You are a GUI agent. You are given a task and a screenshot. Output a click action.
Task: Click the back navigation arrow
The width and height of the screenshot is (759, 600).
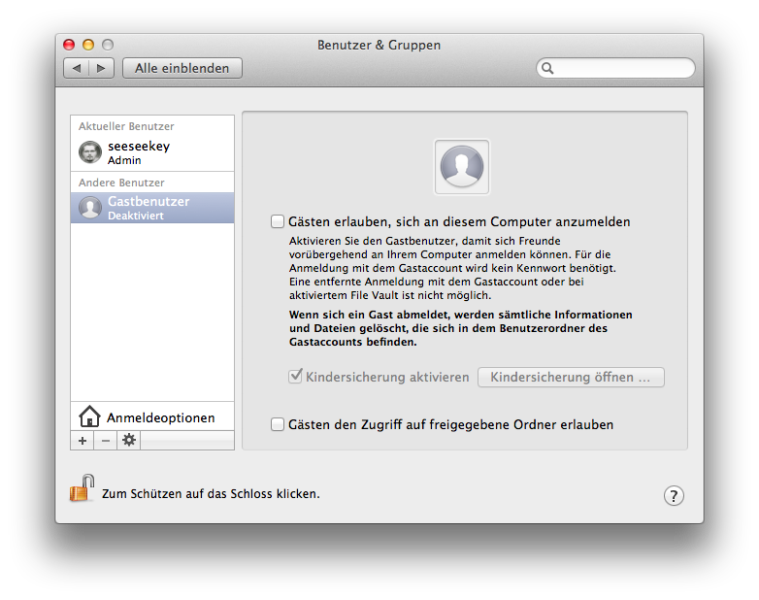(76, 68)
